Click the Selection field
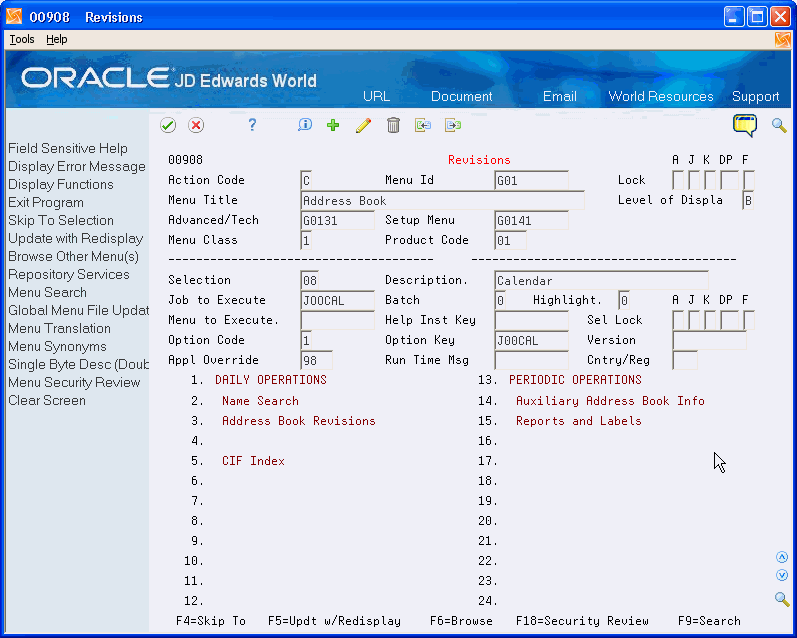Screen dimensions: 797x638 (310, 280)
